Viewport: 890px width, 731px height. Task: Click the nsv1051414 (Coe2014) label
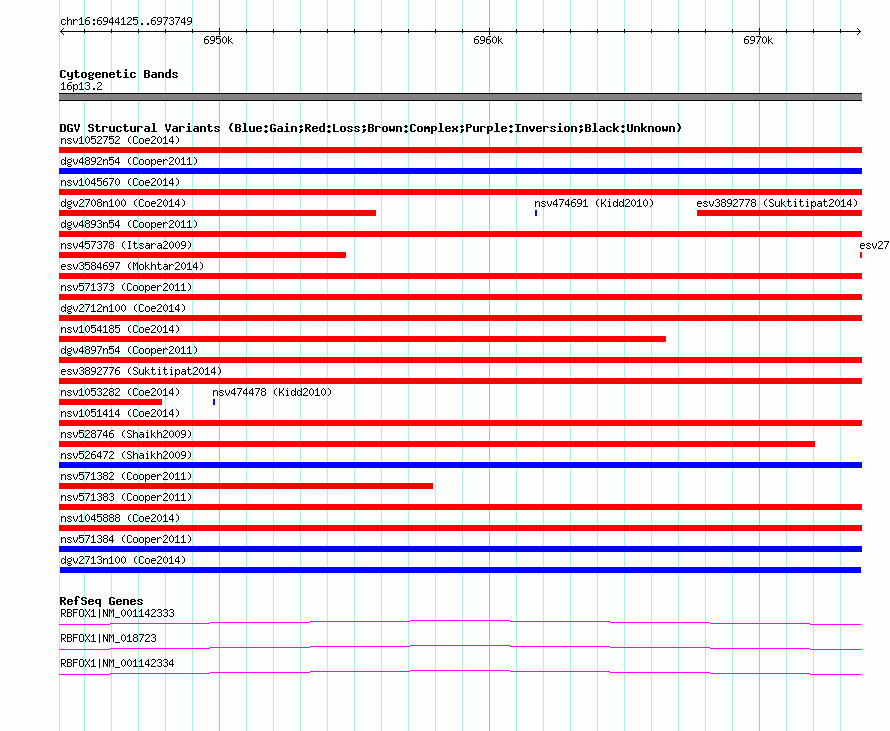click(120, 413)
